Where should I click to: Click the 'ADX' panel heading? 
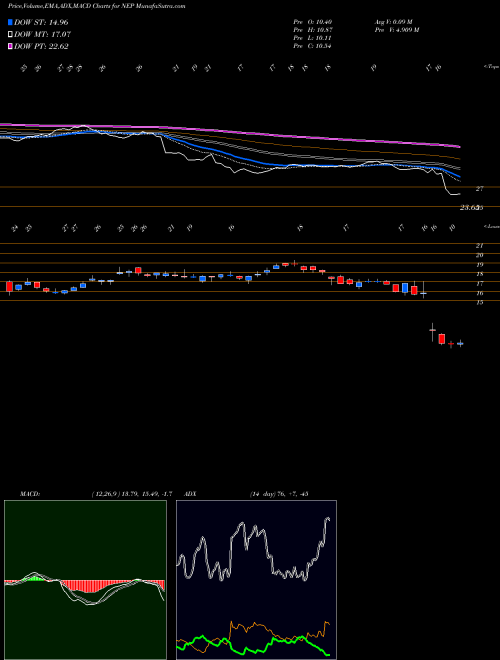point(191,494)
